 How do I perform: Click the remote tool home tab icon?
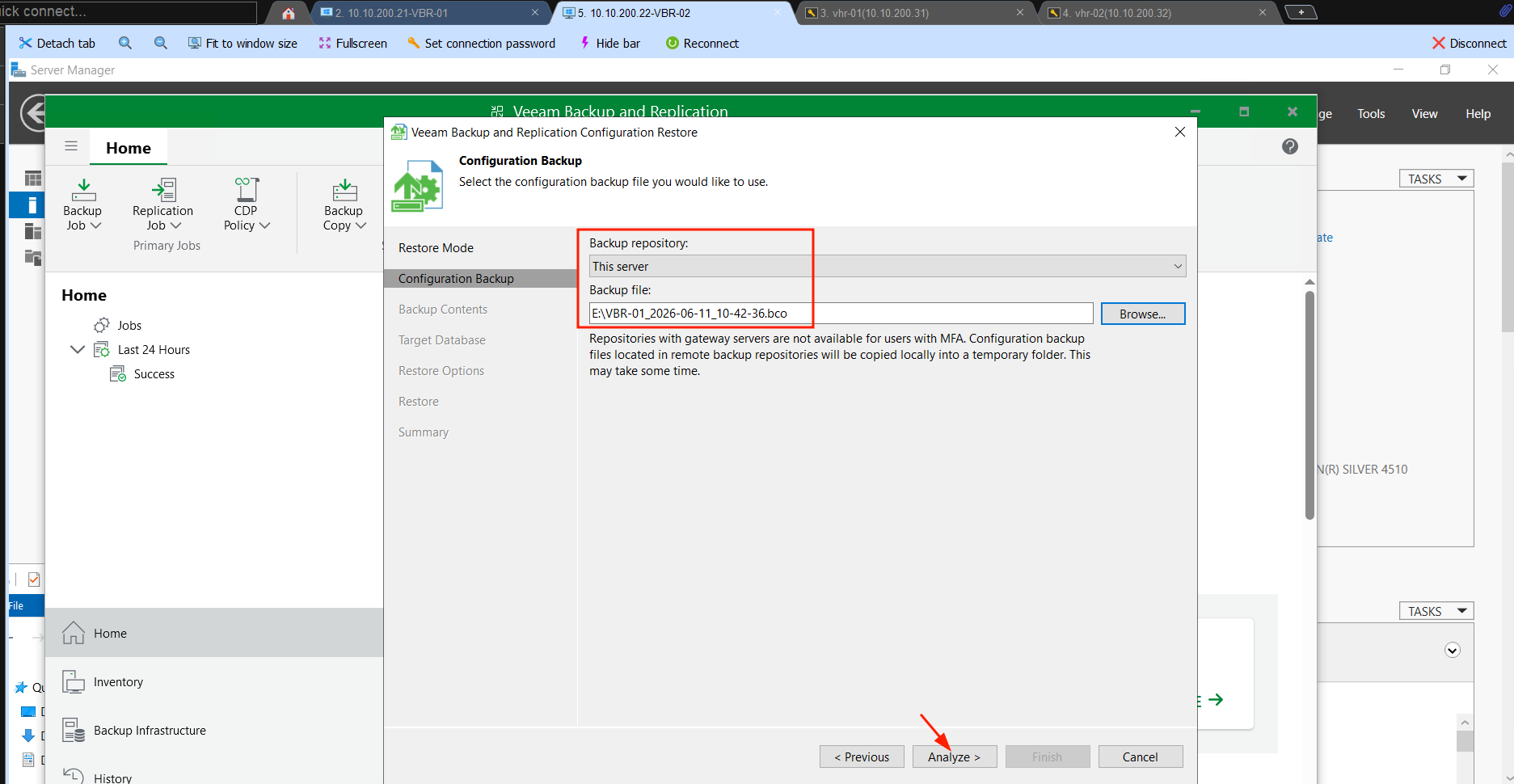pos(289,13)
